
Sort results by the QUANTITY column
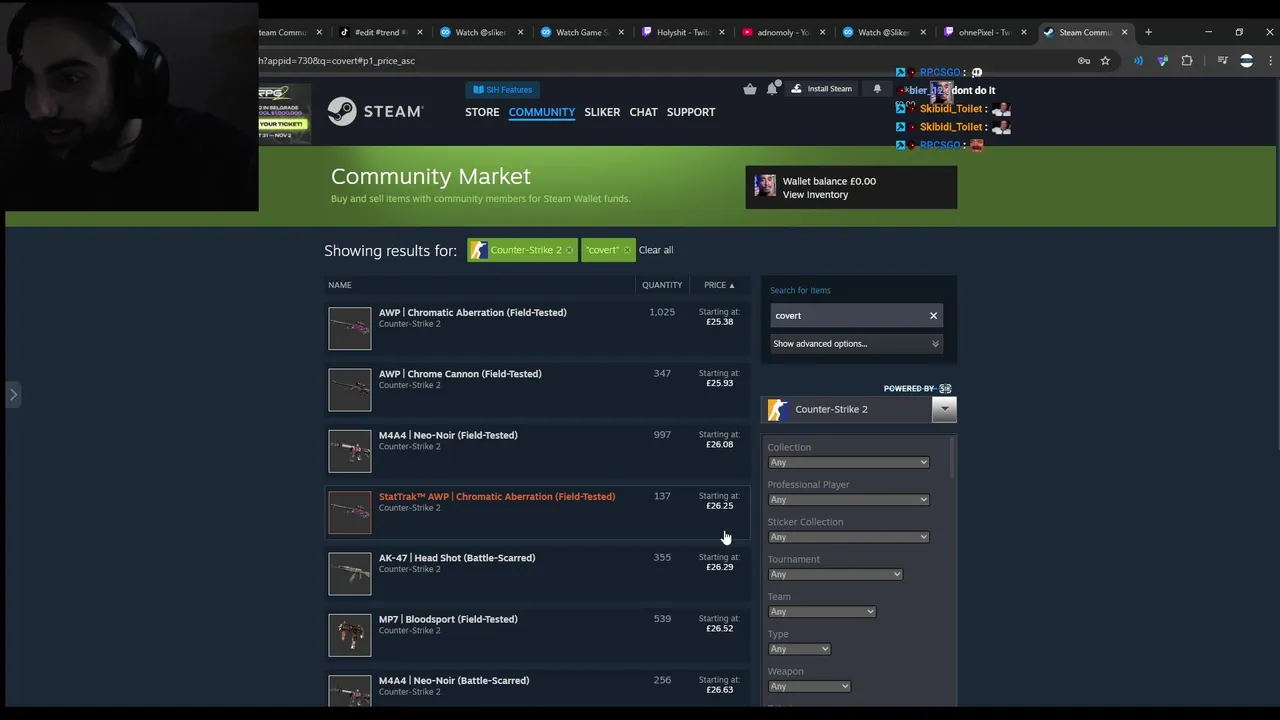click(x=662, y=285)
